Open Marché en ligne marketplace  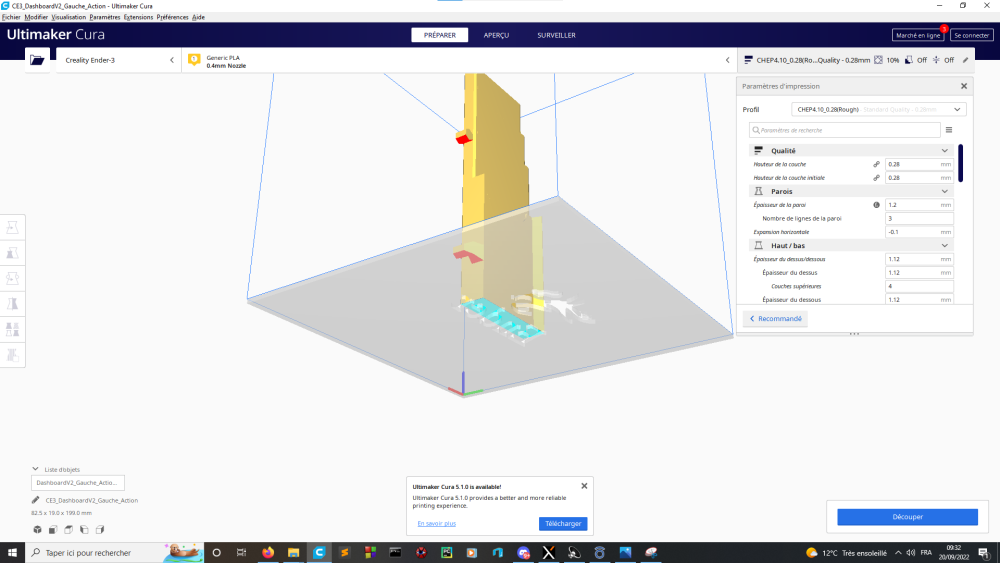tap(918, 35)
